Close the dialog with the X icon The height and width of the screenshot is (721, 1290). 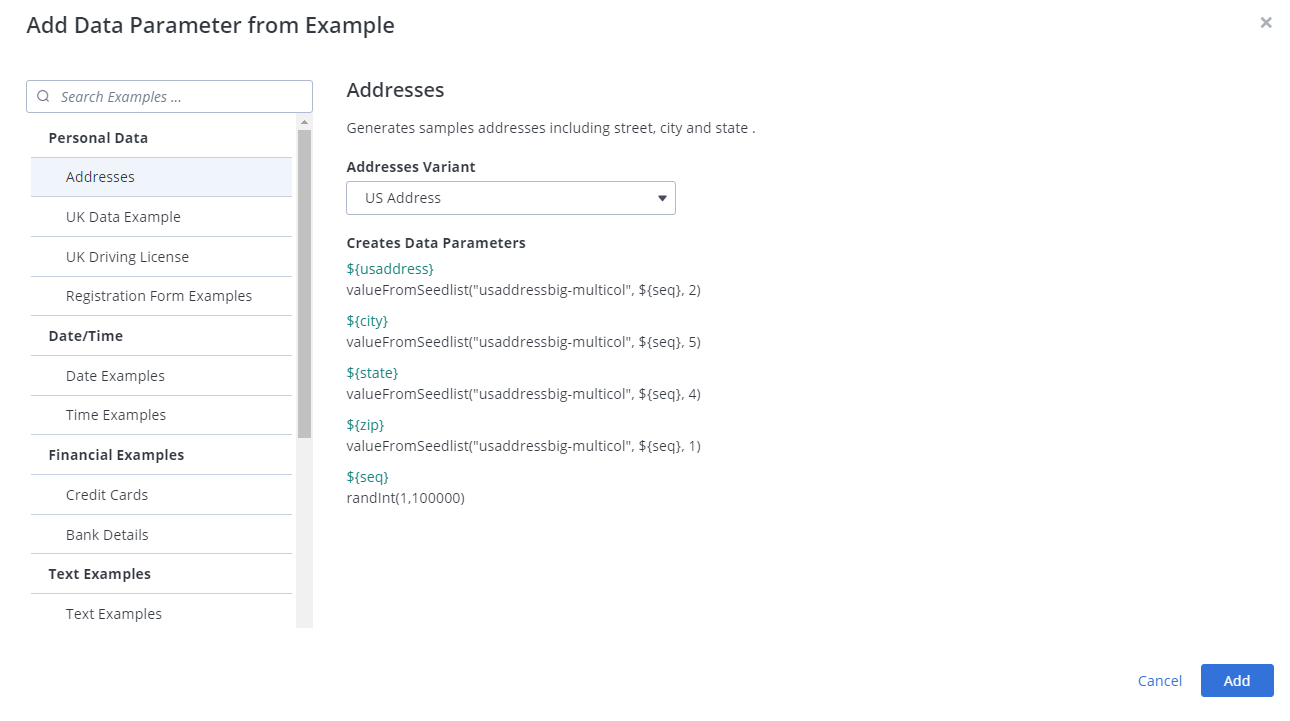1266,23
